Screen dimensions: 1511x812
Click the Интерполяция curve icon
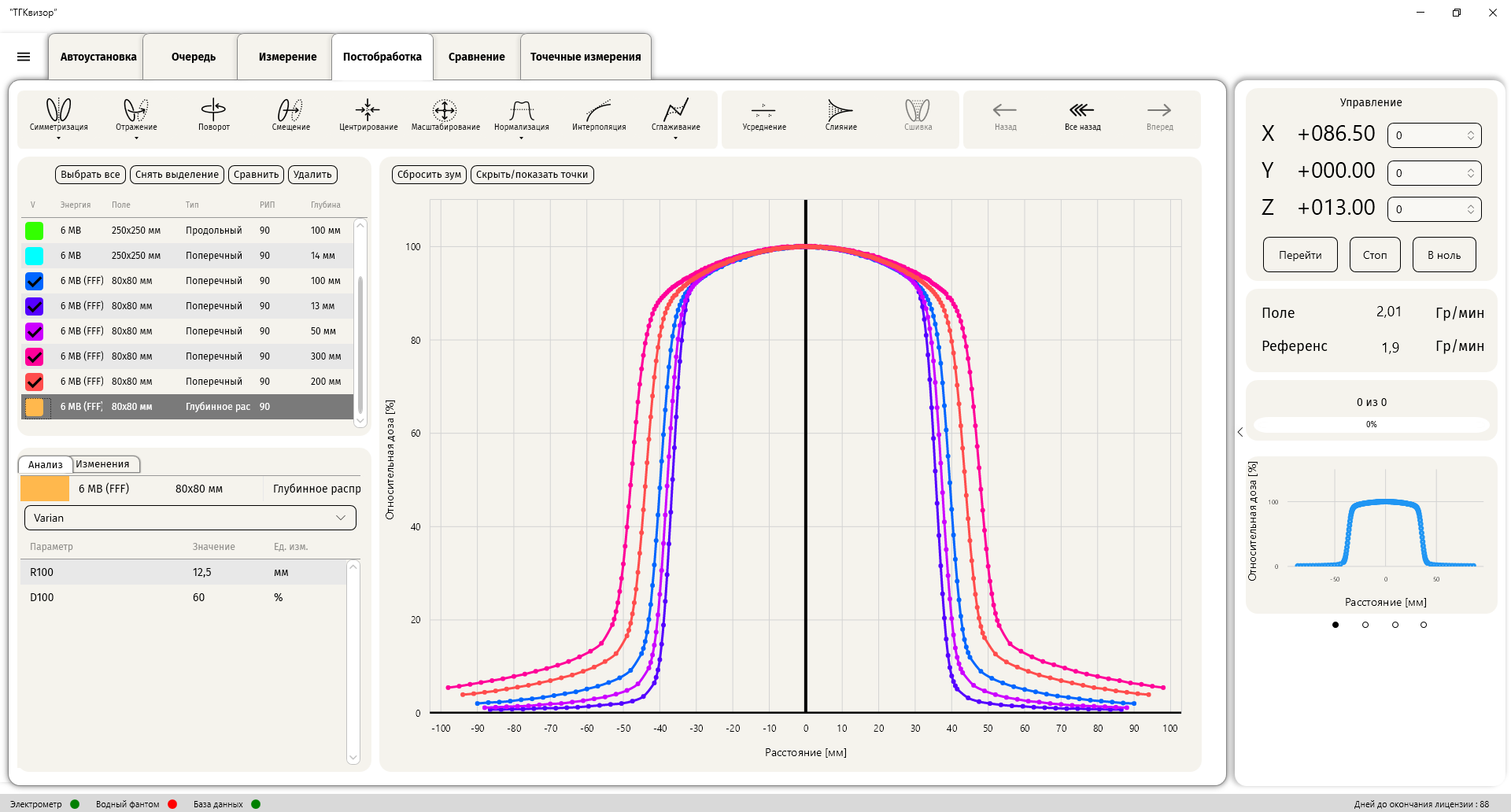[x=599, y=110]
